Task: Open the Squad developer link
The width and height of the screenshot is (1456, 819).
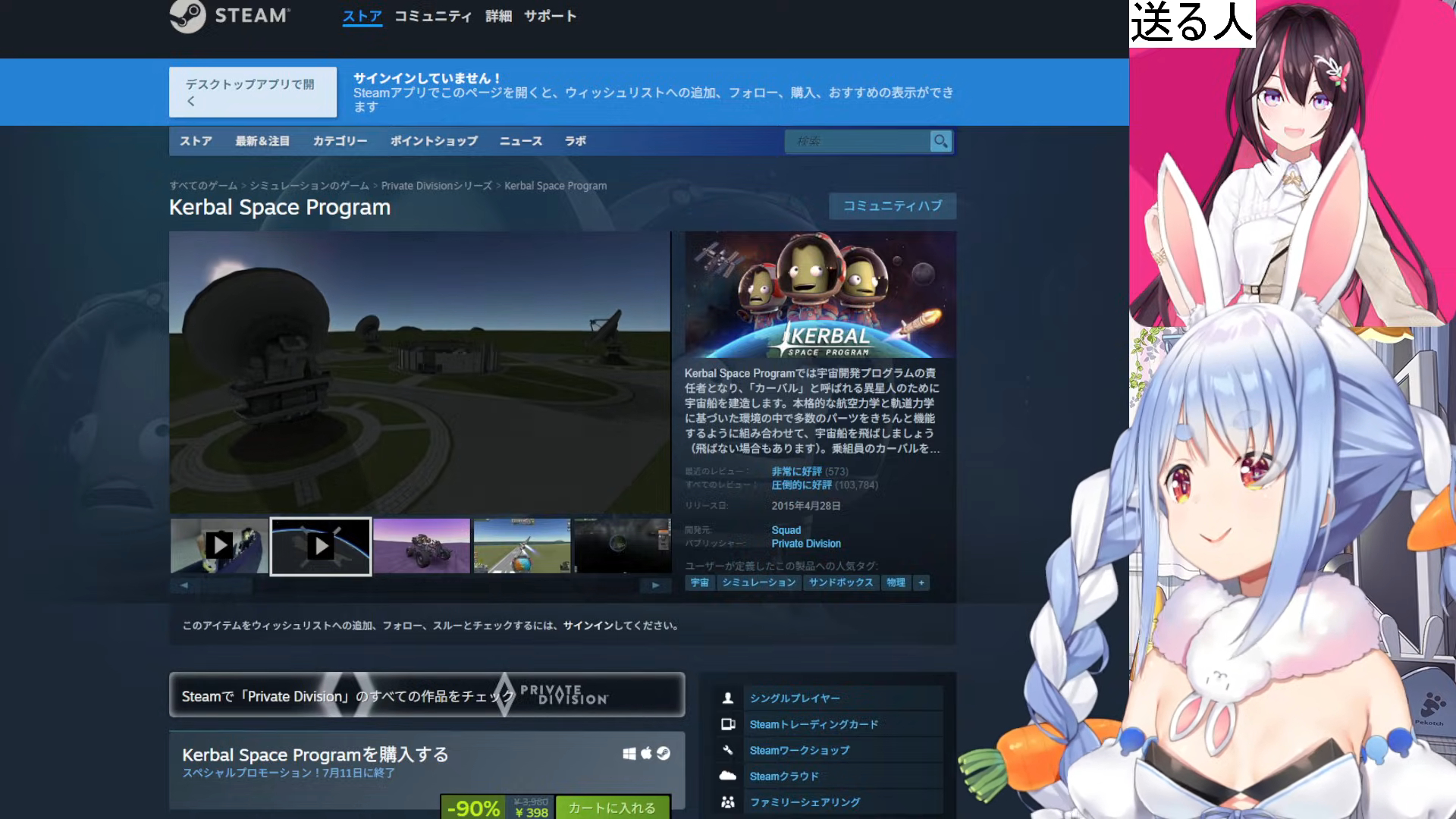Action: [x=786, y=530]
